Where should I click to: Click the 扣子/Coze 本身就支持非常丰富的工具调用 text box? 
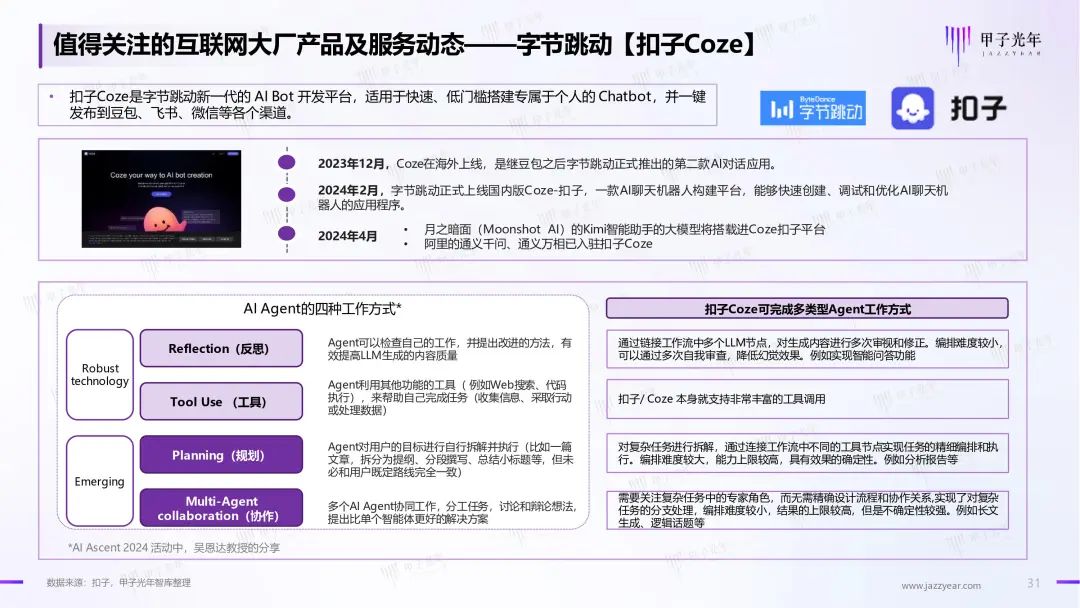point(807,399)
